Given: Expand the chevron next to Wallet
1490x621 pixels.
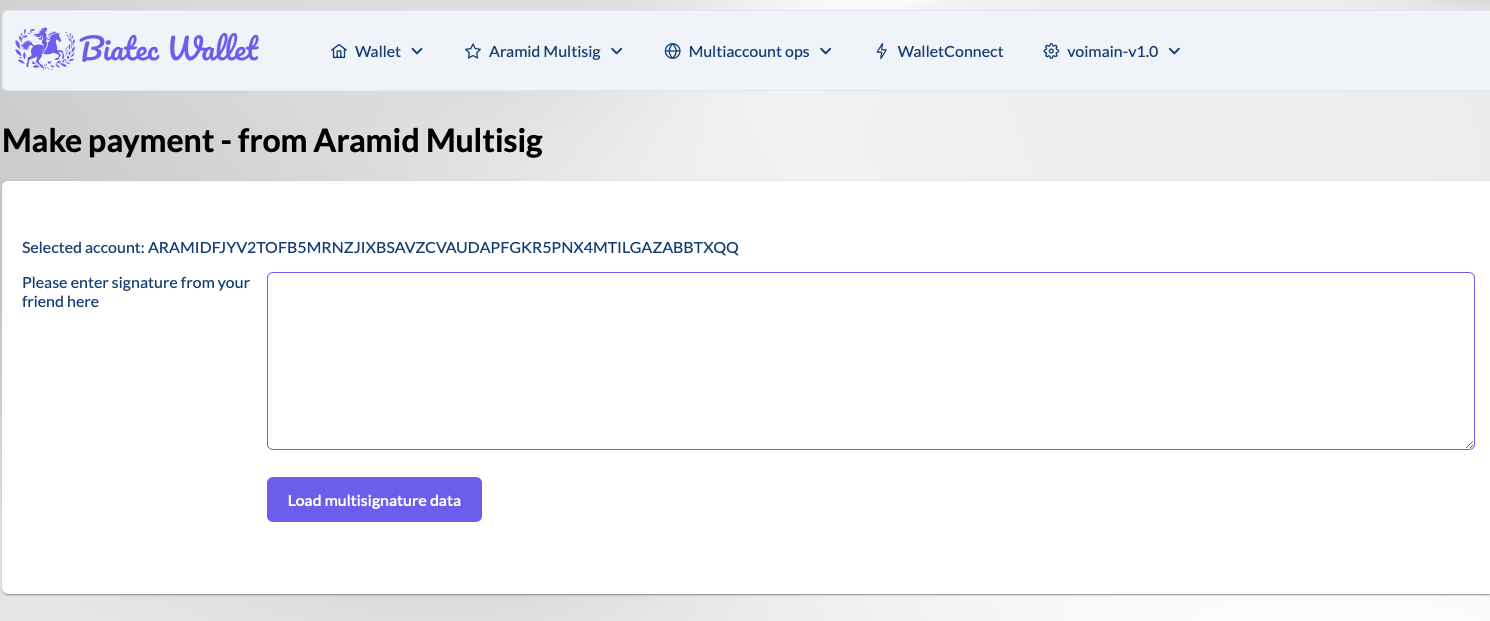Looking at the screenshot, I should (417, 51).
